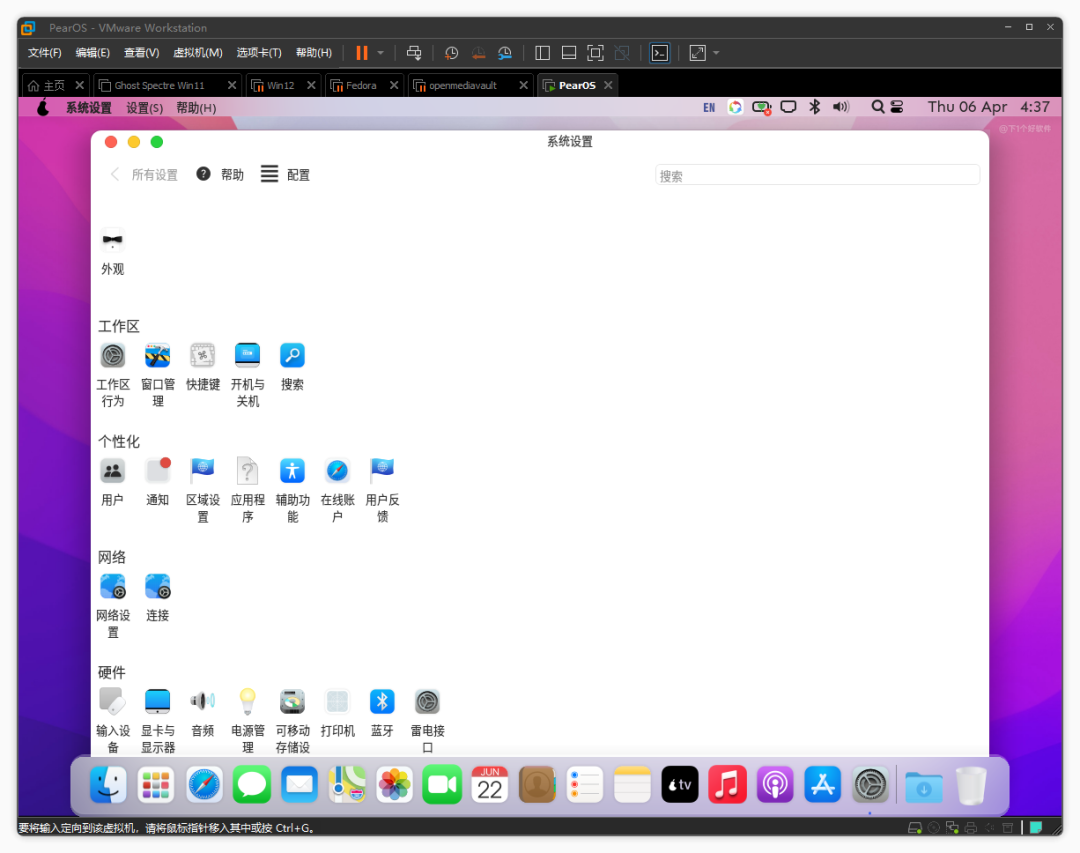Close the openmediavault tab
The height and width of the screenshot is (853, 1080).
pyautogui.click(x=523, y=85)
